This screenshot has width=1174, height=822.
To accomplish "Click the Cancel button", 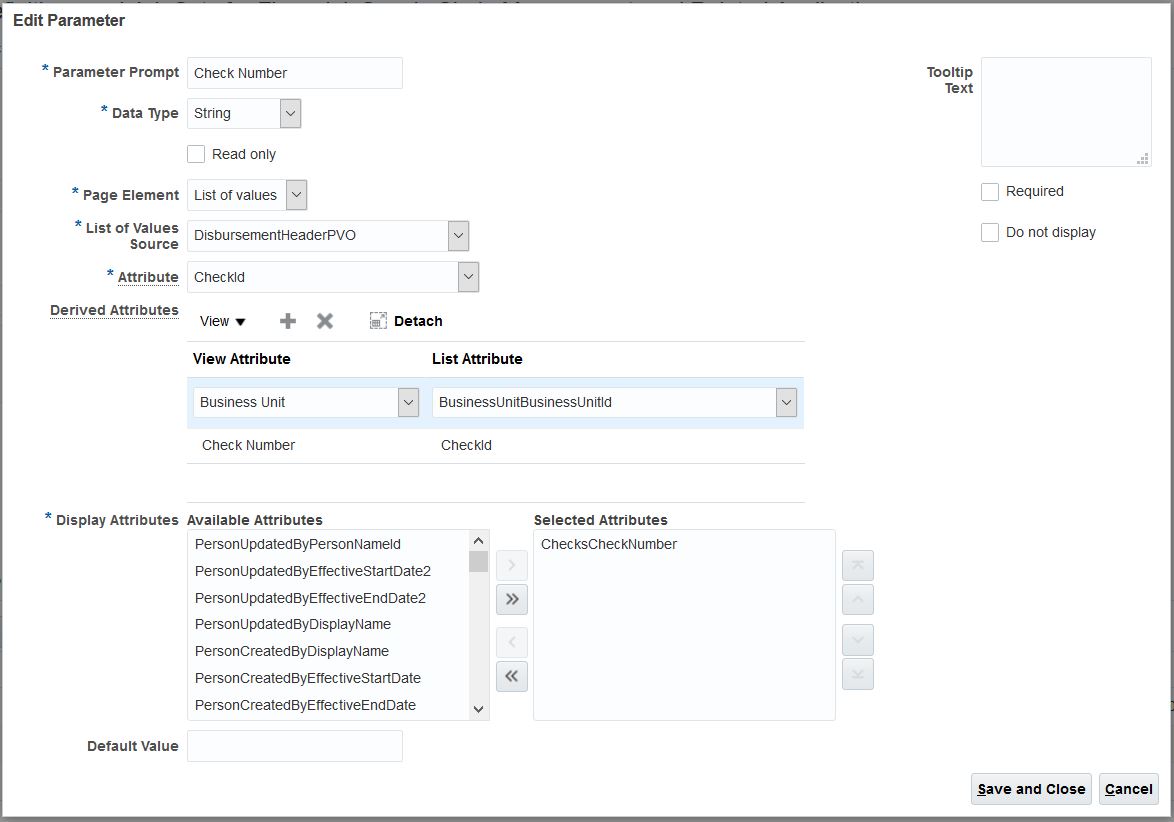I will tap(1128, 789).
